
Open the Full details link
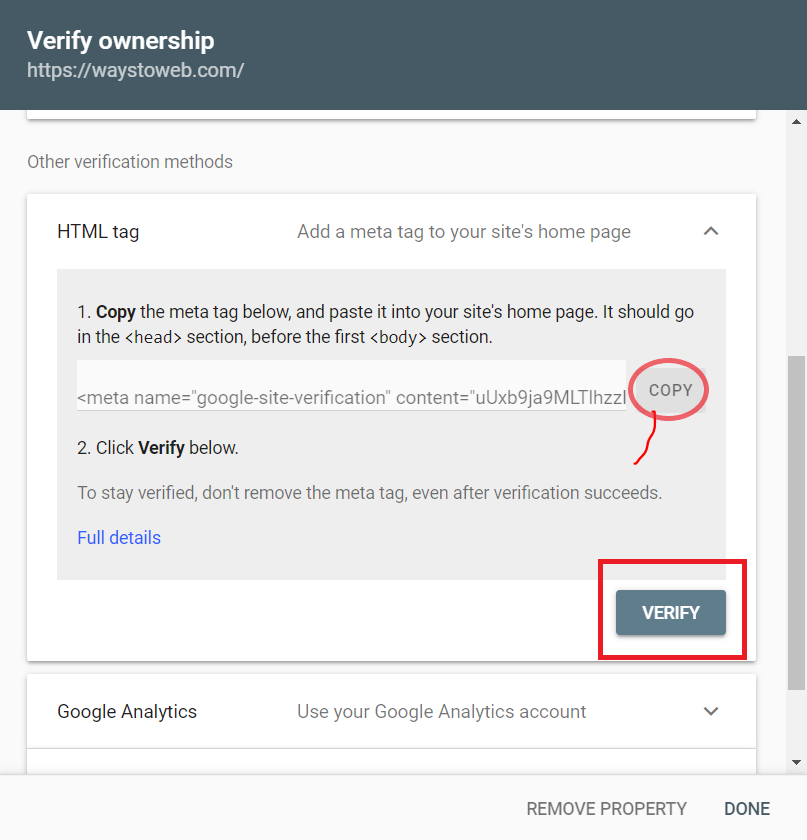pos(119,537)
